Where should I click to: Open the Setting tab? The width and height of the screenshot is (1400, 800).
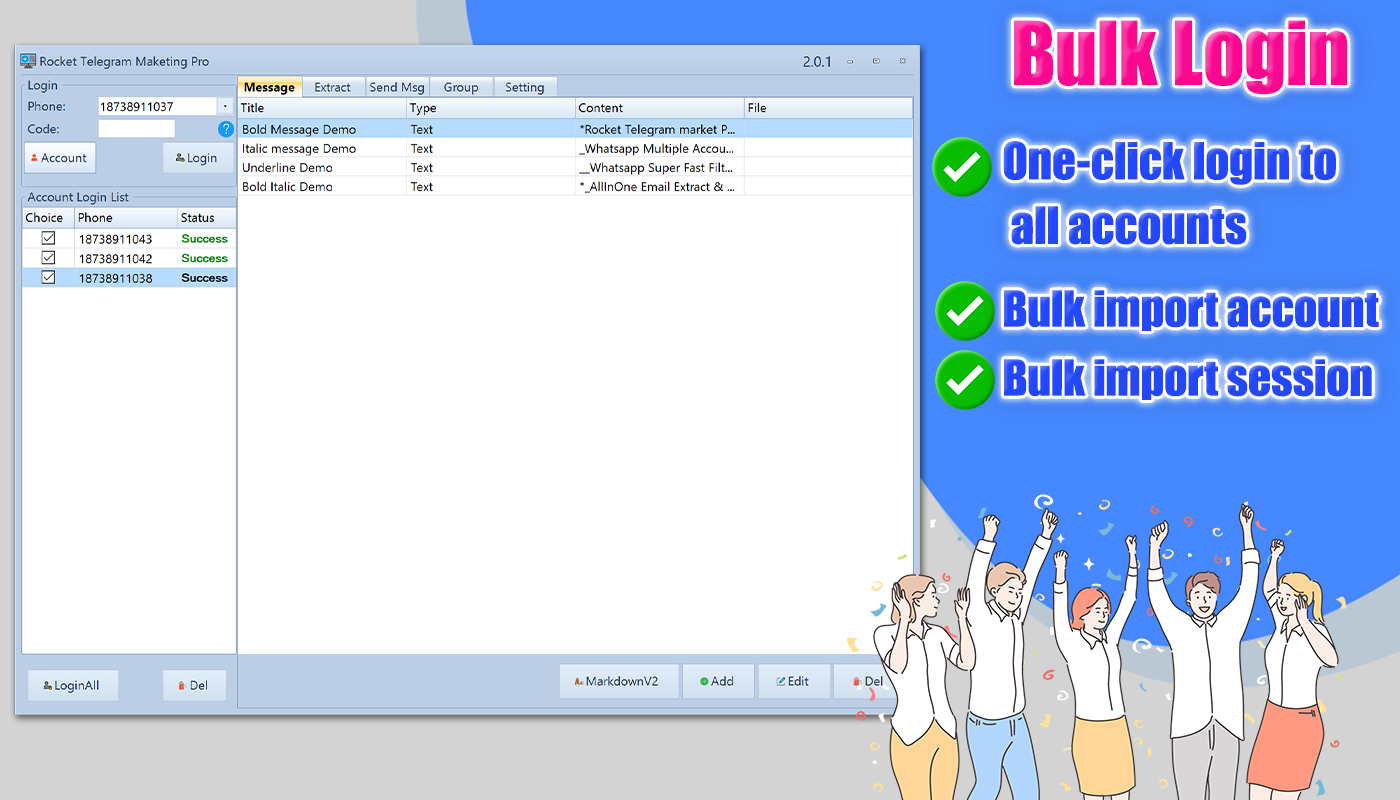tap(525, 87)
